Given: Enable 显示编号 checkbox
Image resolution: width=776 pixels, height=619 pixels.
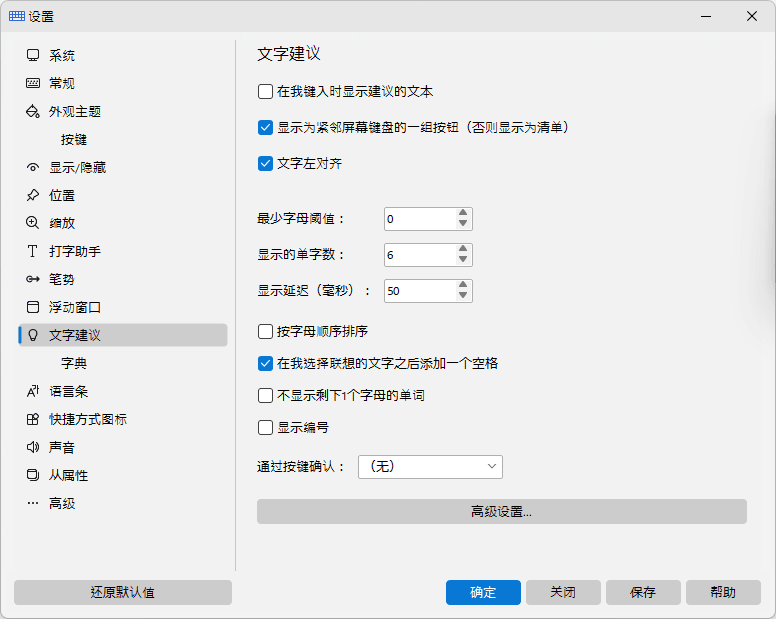Looking at the screenshot, I should point(265,428).
